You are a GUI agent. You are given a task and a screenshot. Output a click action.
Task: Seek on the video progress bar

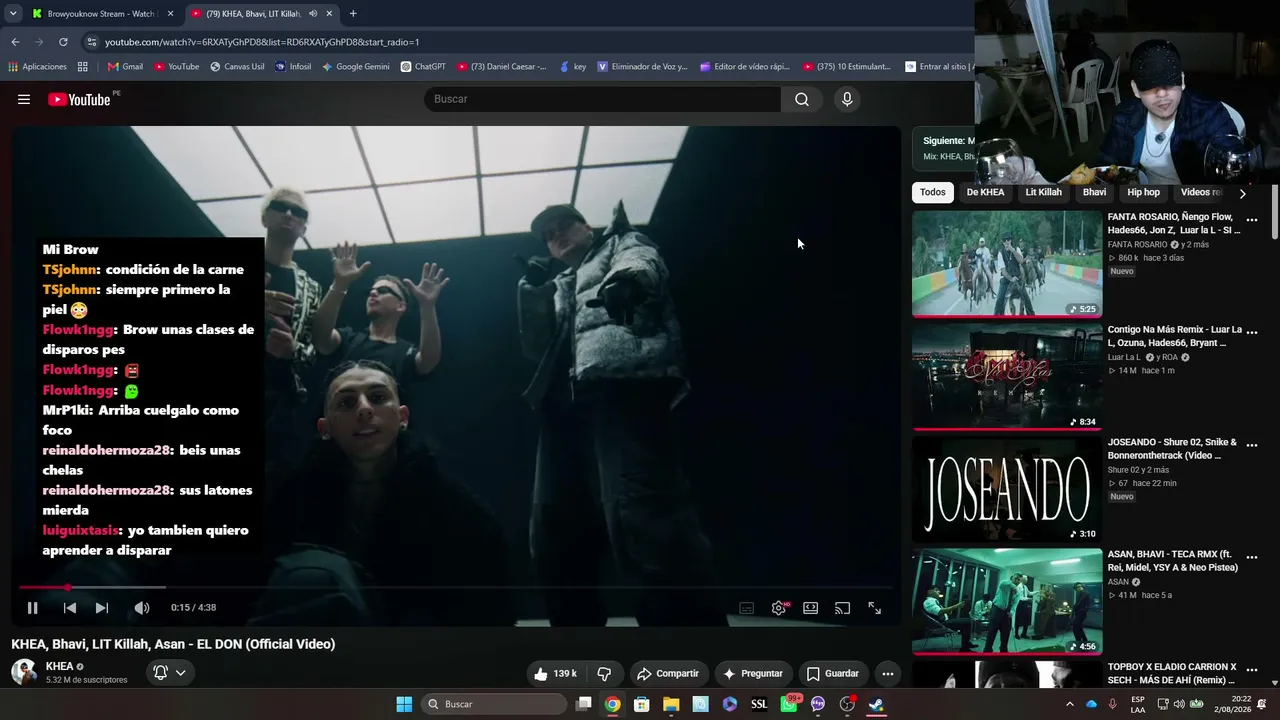455,587
